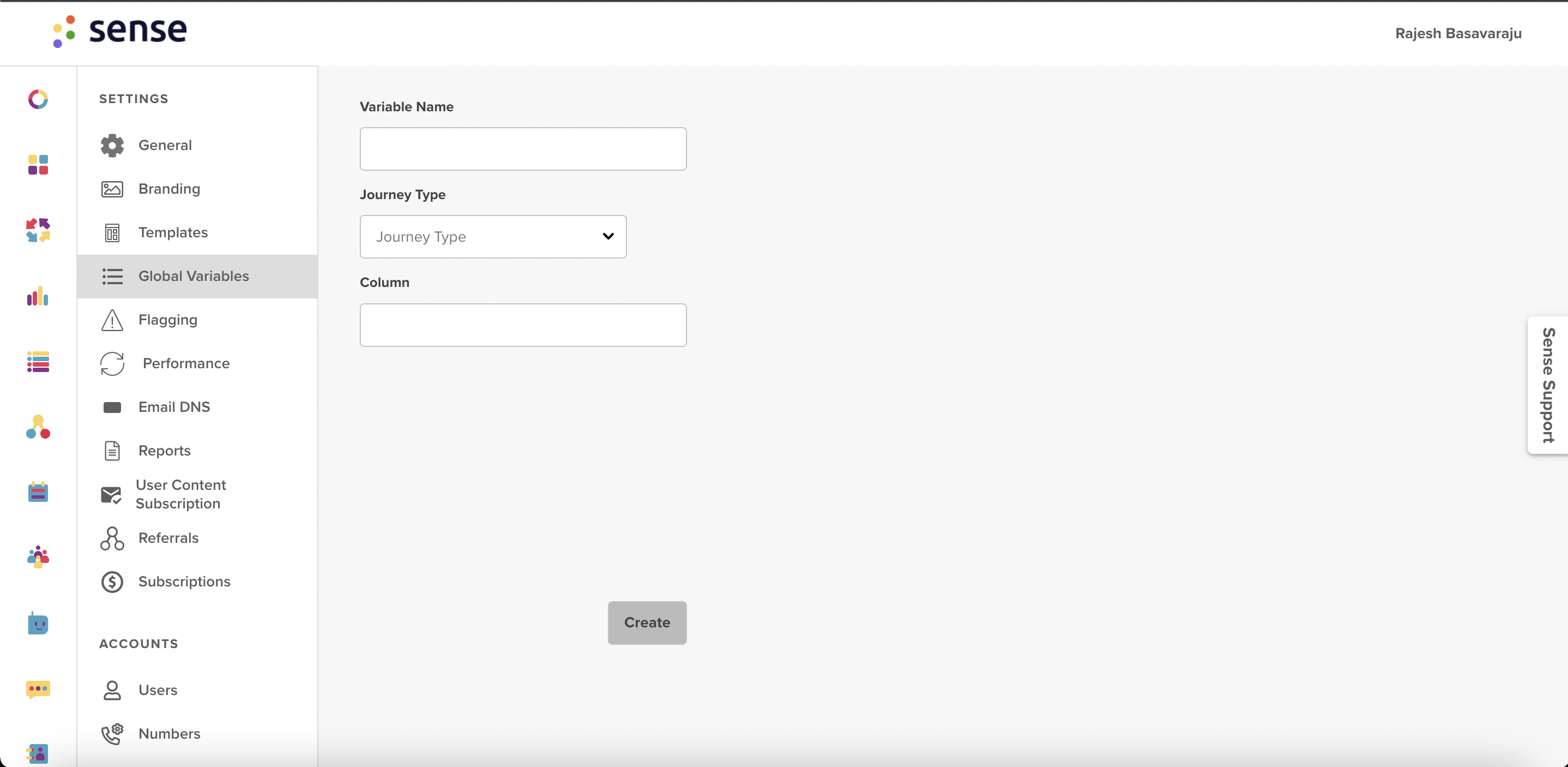Click the Variable Name input field

click(523, 148)
